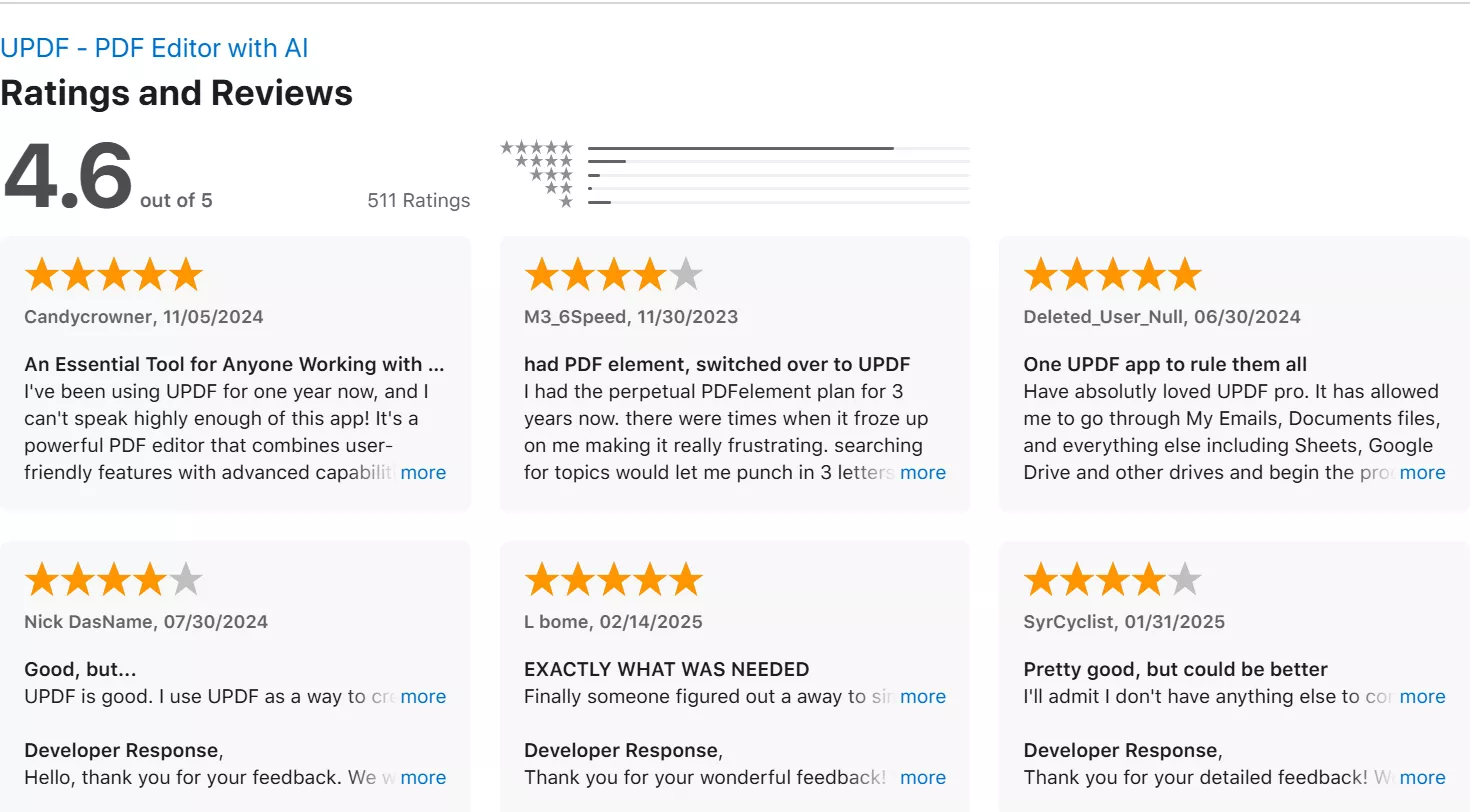Screen dimensions: 1470x812
Task: Click the 511 Ratings text
Action: 419,200
